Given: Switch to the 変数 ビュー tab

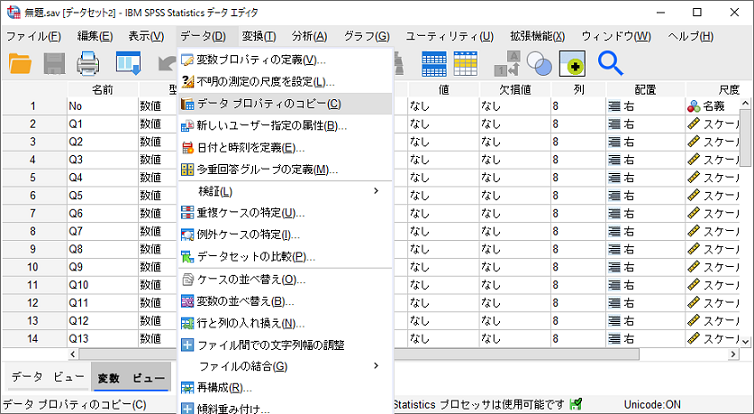Looking at the screenshot, I should (131, 378).
